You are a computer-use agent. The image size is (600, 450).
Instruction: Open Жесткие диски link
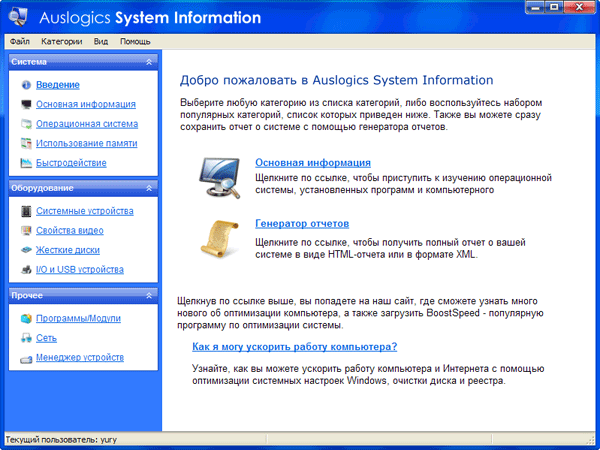click(68, 250)
